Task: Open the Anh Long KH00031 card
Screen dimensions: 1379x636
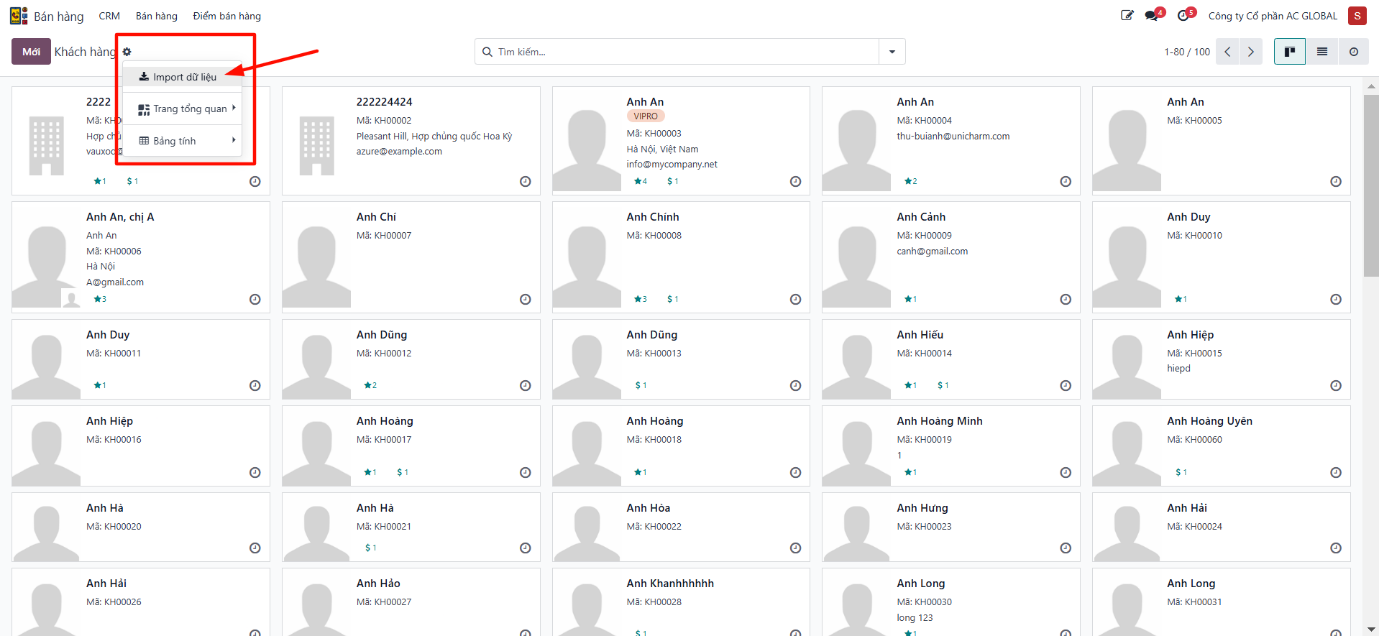Action: [1221, 602]
